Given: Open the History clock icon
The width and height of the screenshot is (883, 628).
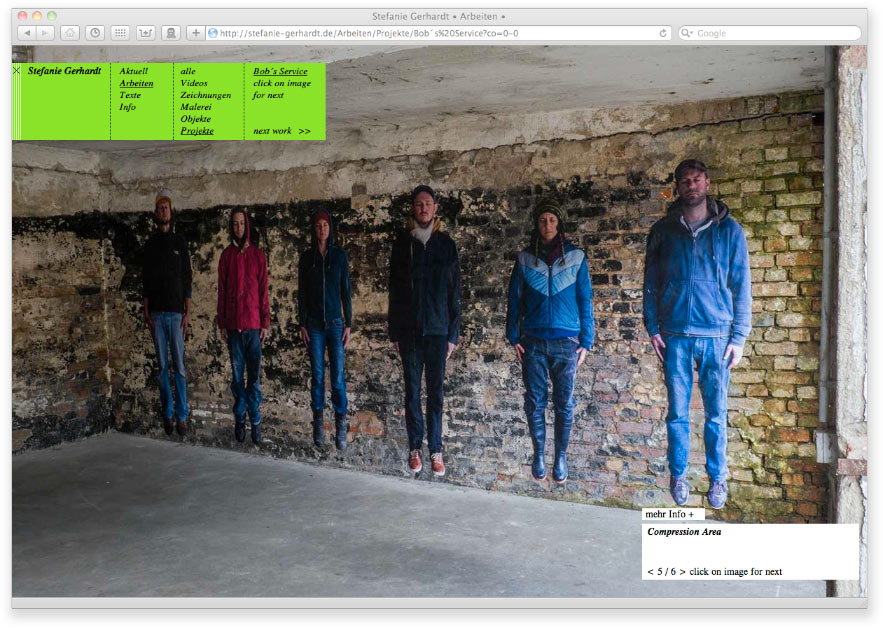Looking at the screenshot, I should coord(95,33).
